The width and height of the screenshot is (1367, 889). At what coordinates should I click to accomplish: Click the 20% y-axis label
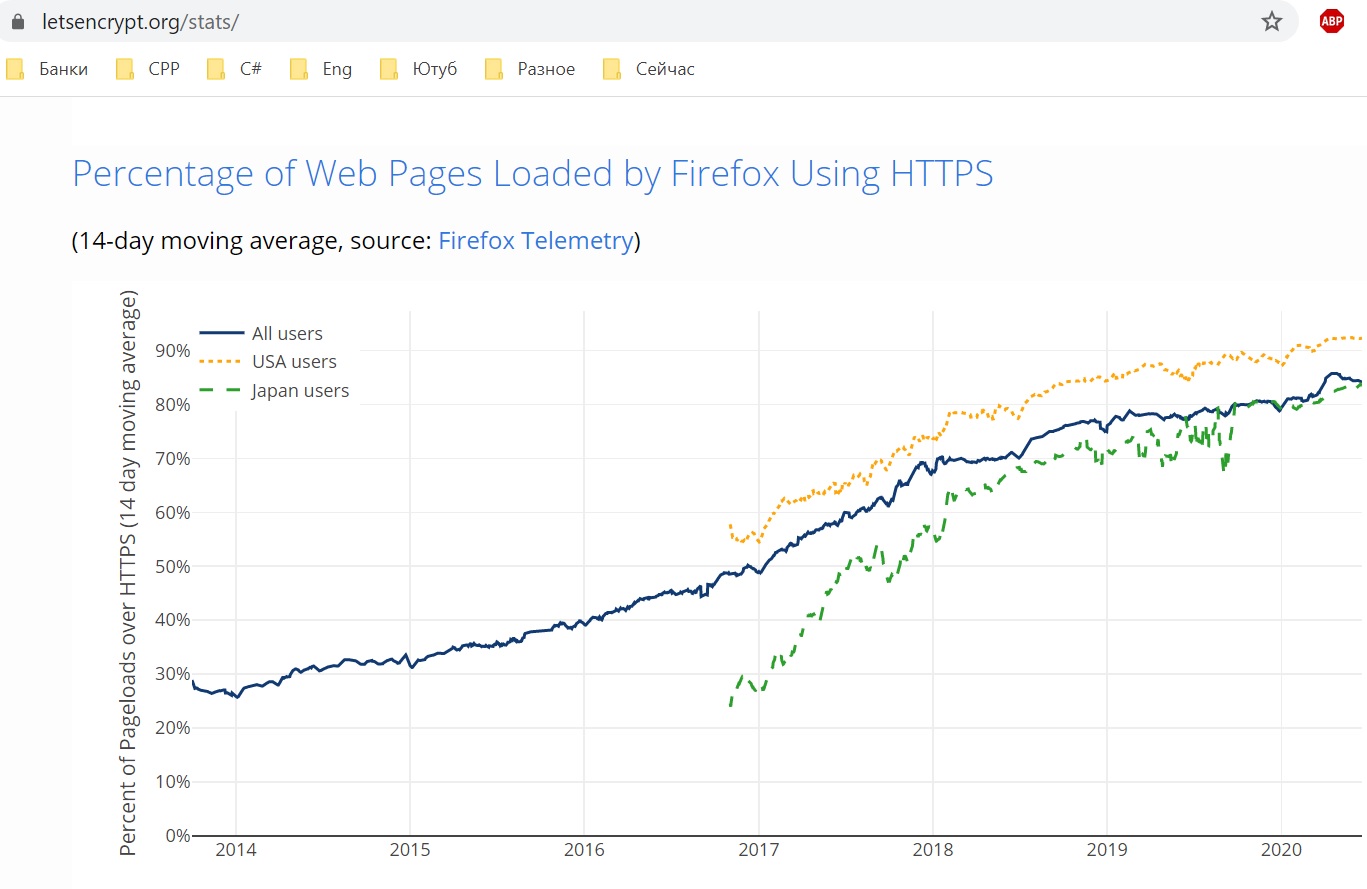coord(171,728)
